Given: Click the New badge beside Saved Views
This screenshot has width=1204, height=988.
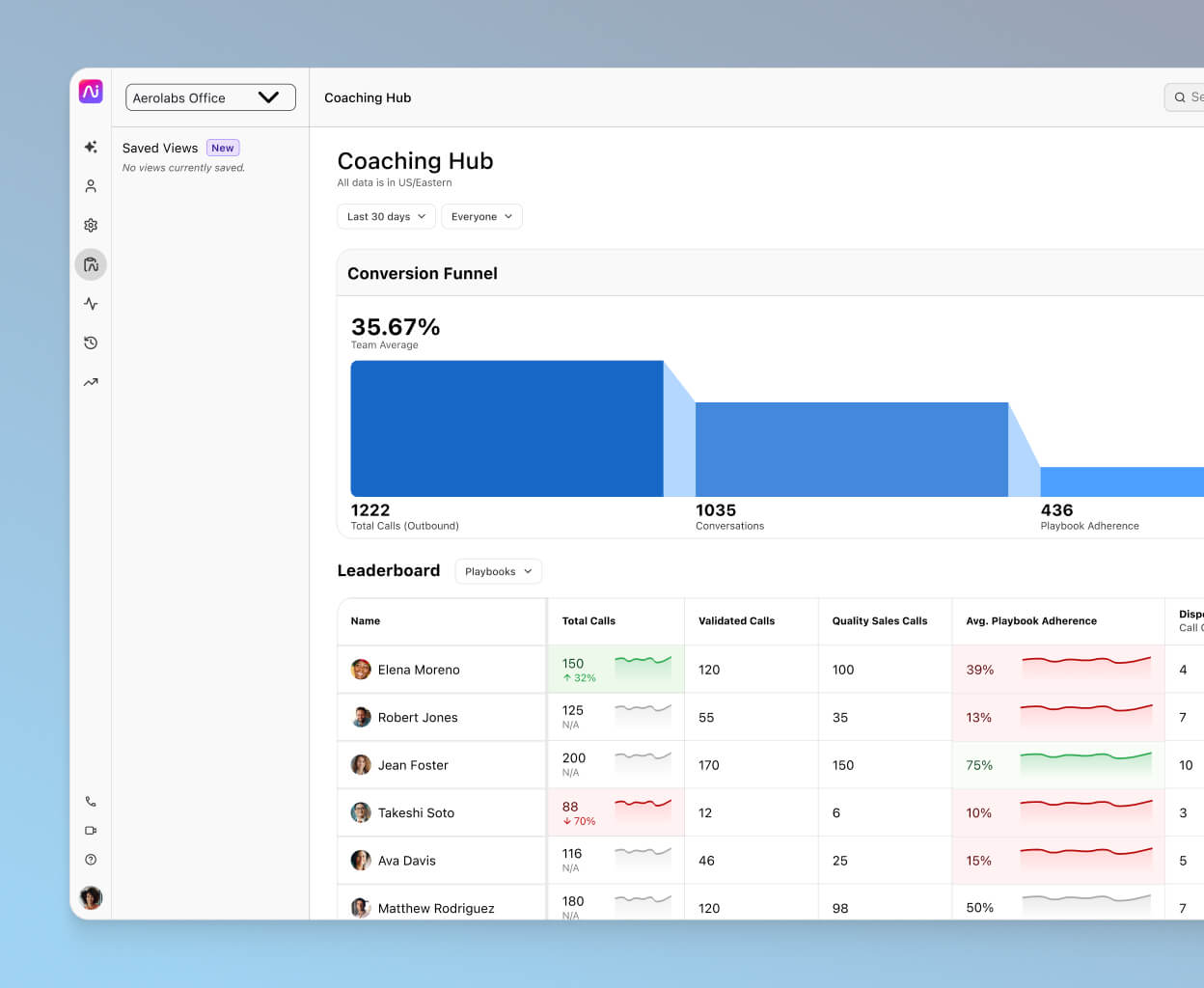Looking at the screenshot, I should tap(223, 148).
